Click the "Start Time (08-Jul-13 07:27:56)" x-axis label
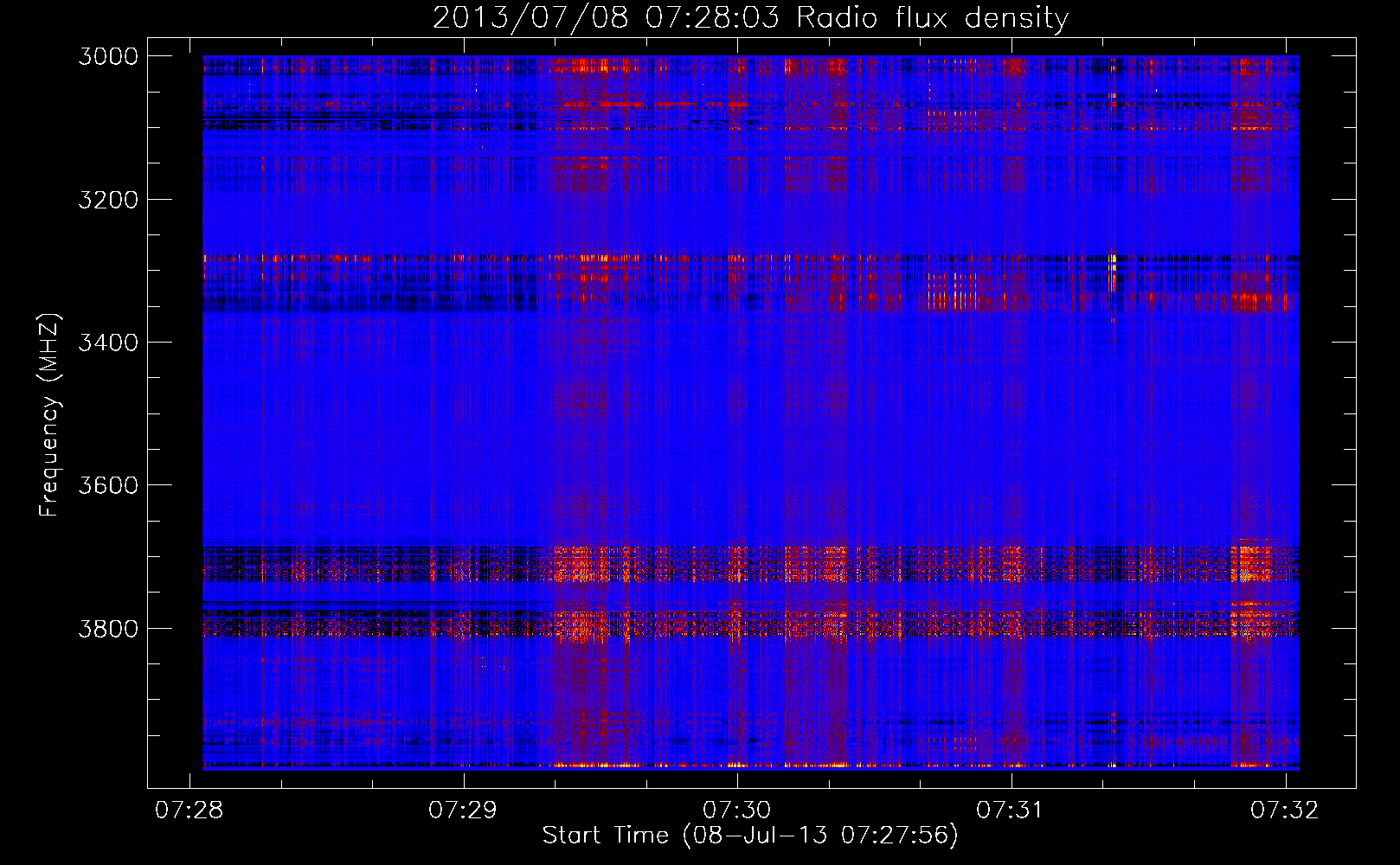The height and width of the screenshot is (865, 1400). point(750,836)
